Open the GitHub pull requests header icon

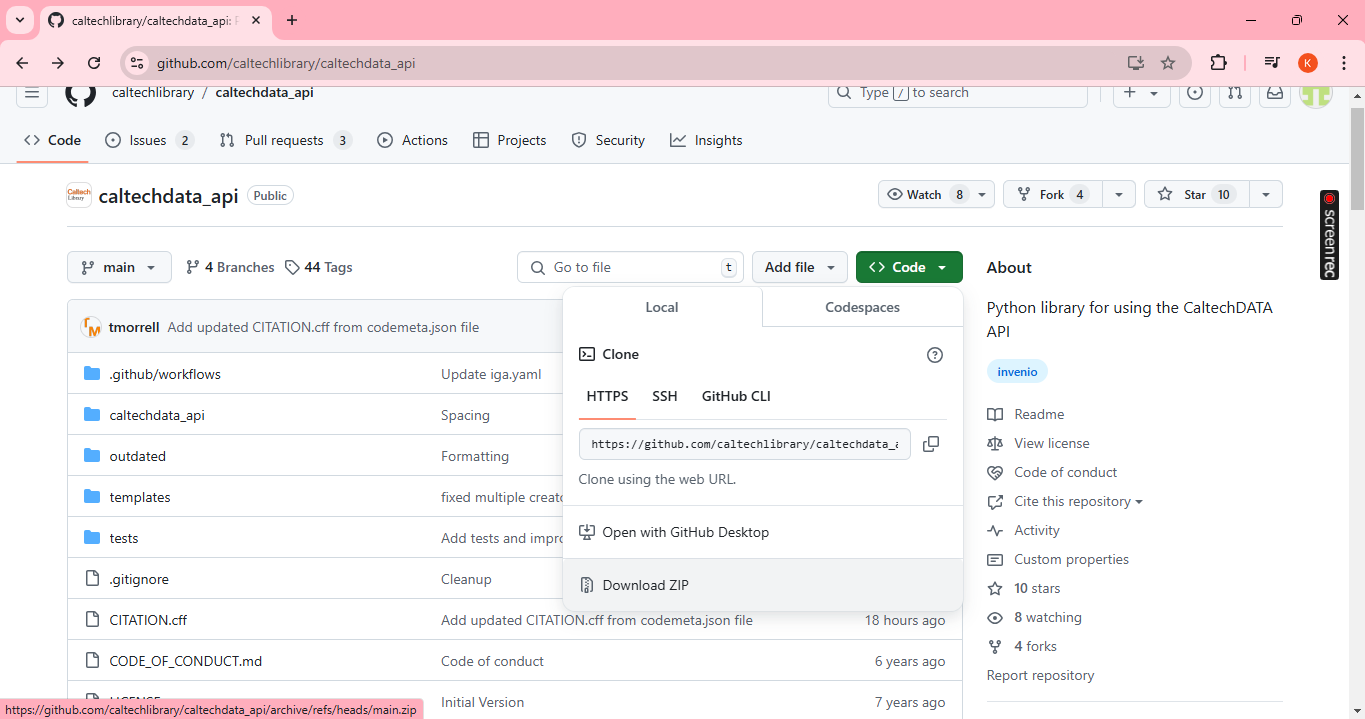click(1235, 93)
